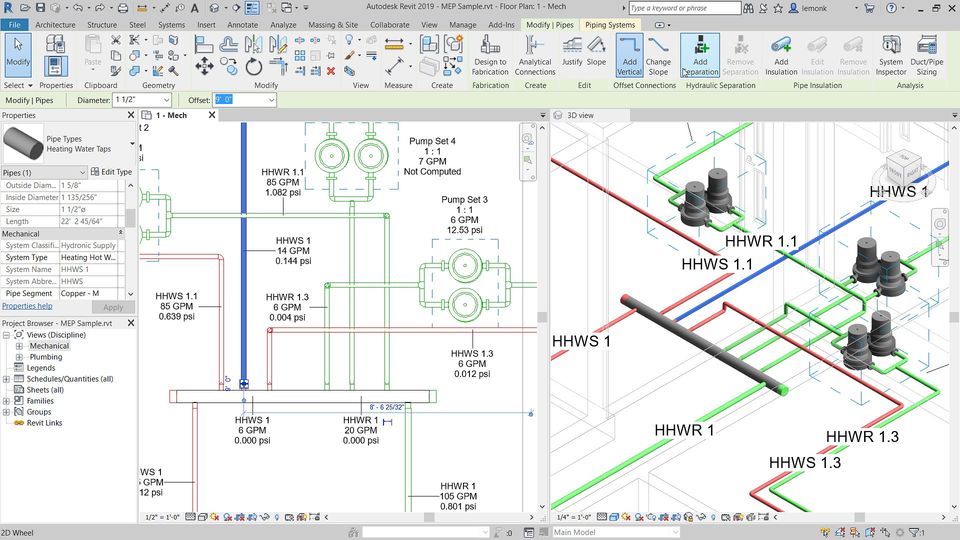Click the red Delete X icon
Screen dimensions: 960x540
pyautogui.click(x=331, y=71)
